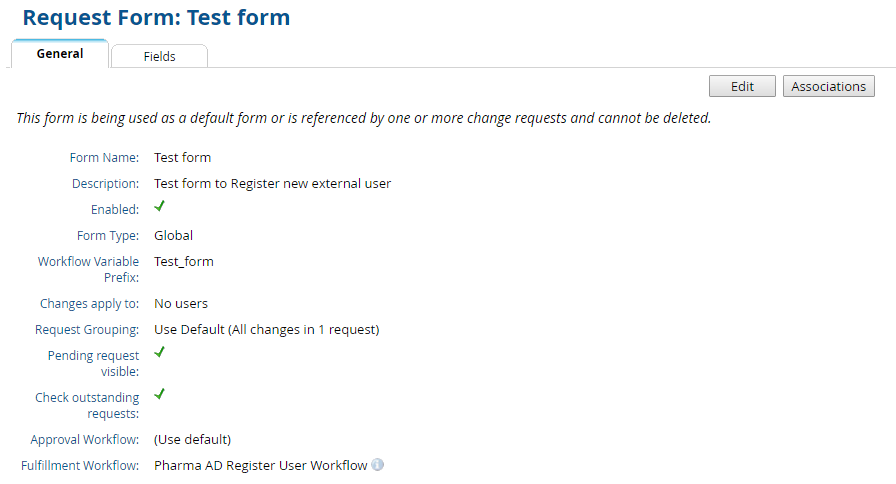Click the Changes apply to value No users

pos(181,303)
